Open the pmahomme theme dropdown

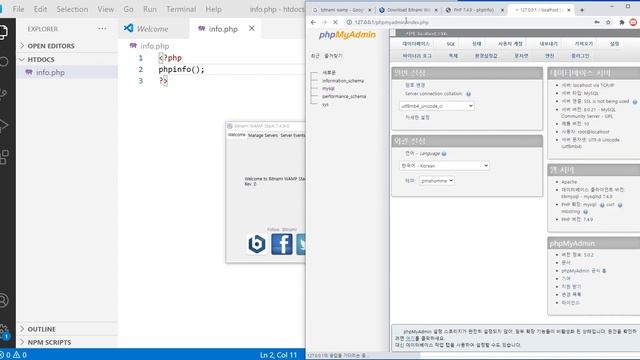(436, 180)
